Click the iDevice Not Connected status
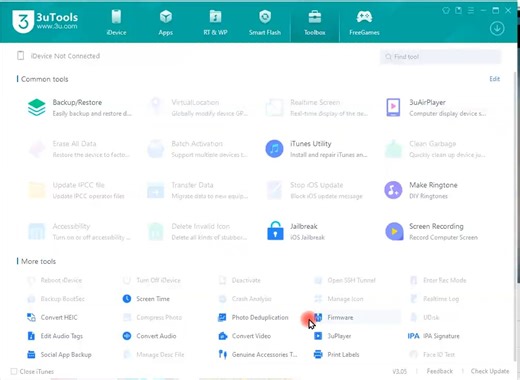Viewport: 520px width, 380px height. coord(59,56)
